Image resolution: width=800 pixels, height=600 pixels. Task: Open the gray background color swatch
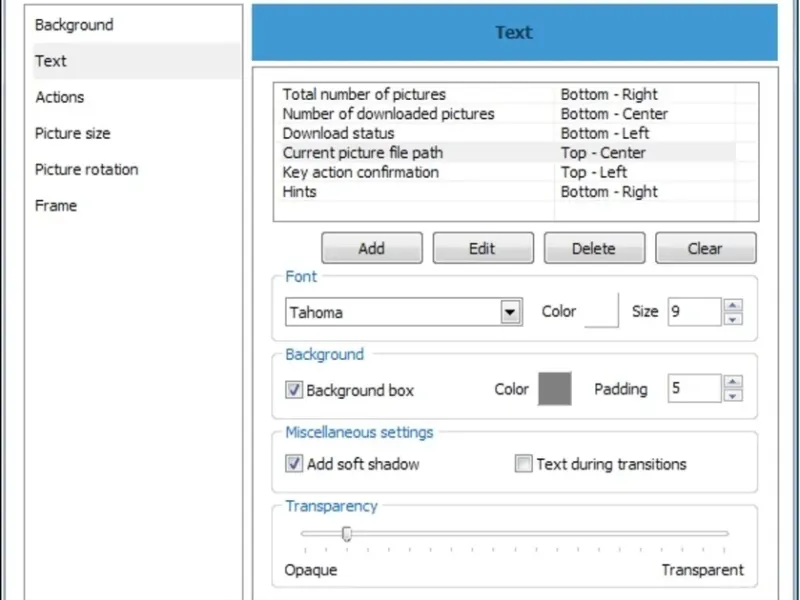click(x=555, y=389)
